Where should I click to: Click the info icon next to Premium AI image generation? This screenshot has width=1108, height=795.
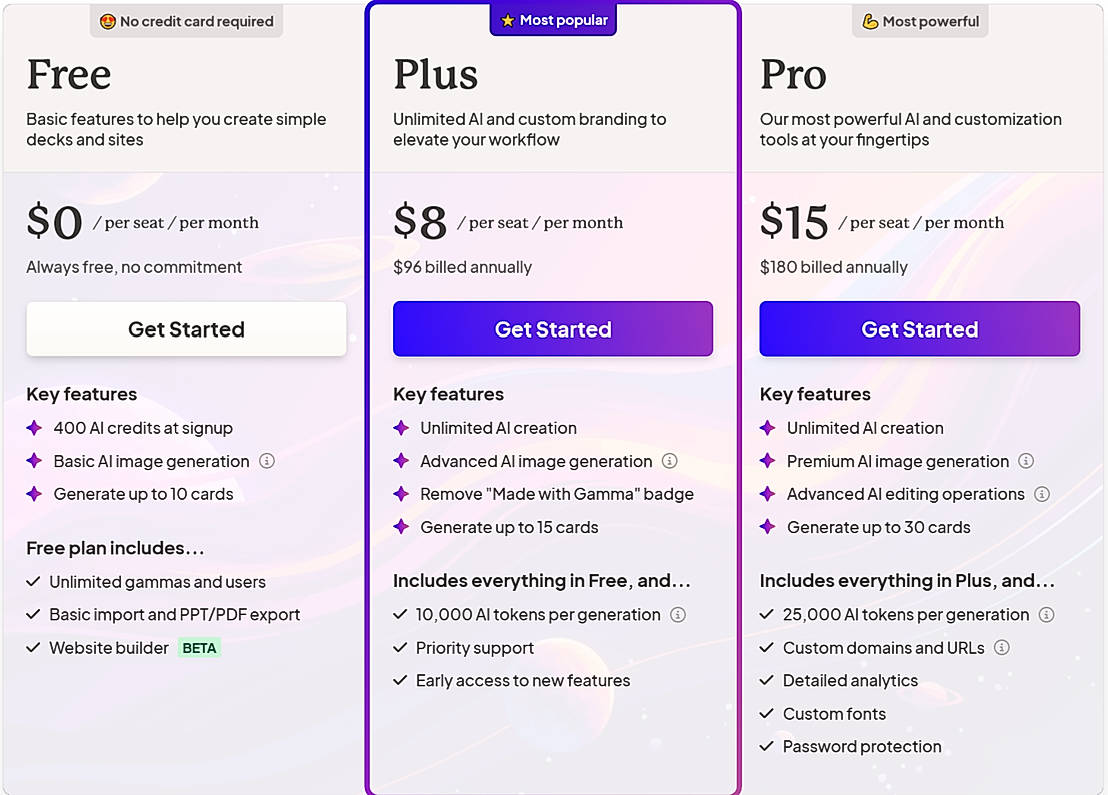pyautogui.click(x=1026, y=461)
